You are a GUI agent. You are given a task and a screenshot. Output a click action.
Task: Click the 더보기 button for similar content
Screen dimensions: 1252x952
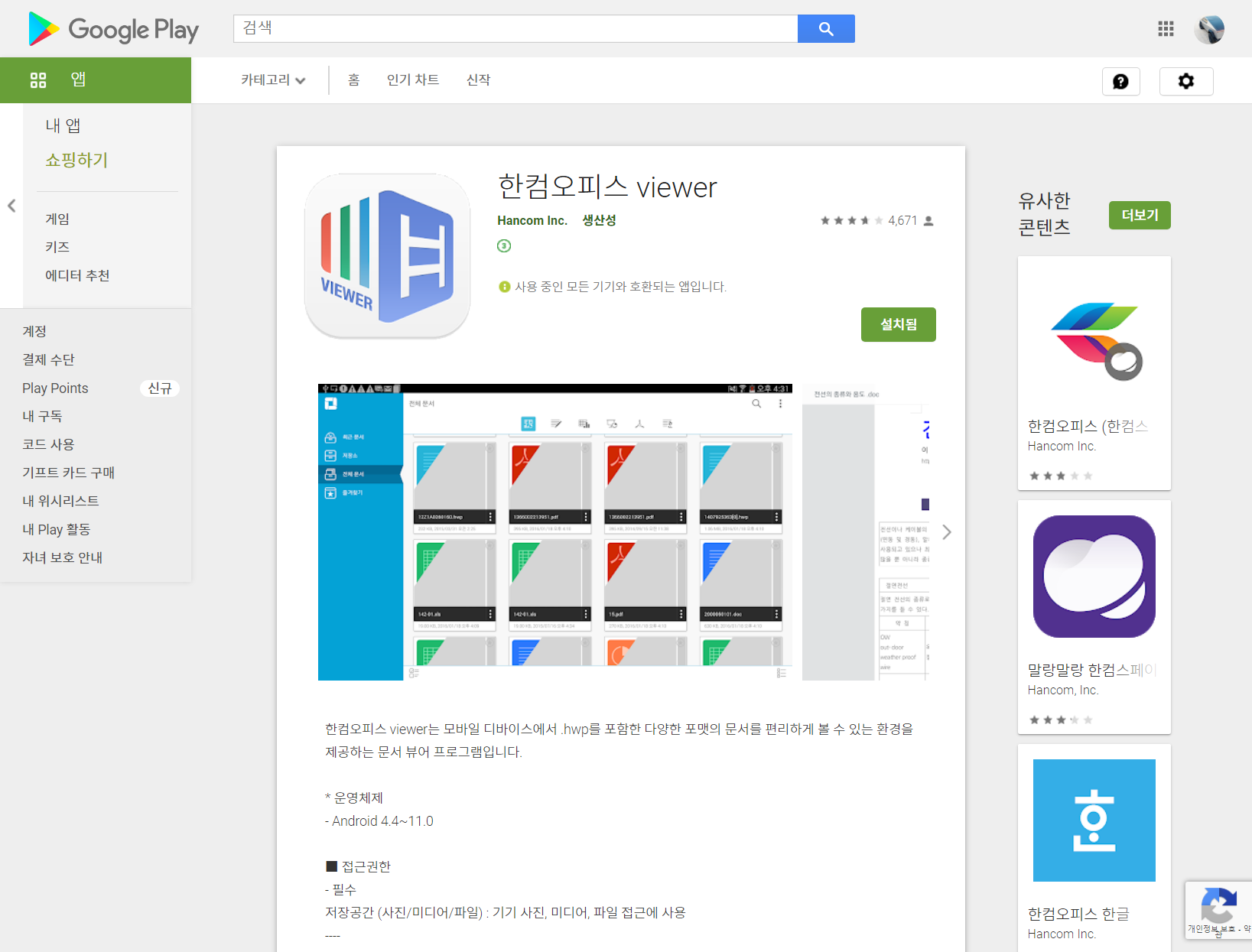(1140, 215)
